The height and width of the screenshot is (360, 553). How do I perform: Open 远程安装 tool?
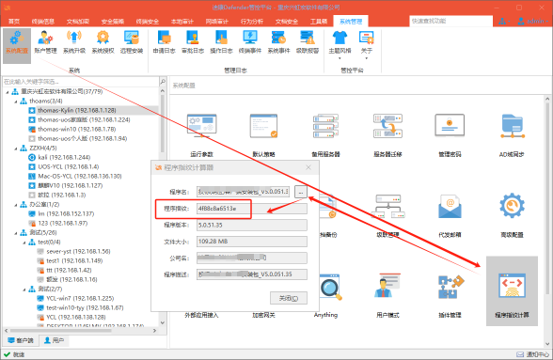point(132,42)
